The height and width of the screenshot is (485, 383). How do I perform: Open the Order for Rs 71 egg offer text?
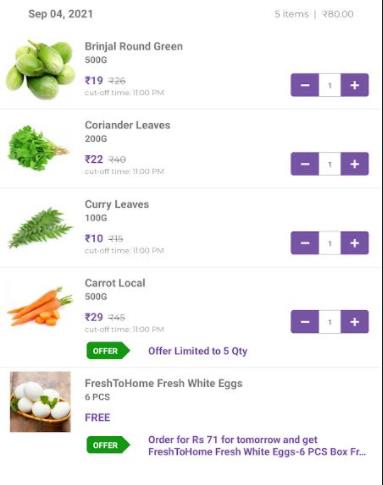click(257, 446)
